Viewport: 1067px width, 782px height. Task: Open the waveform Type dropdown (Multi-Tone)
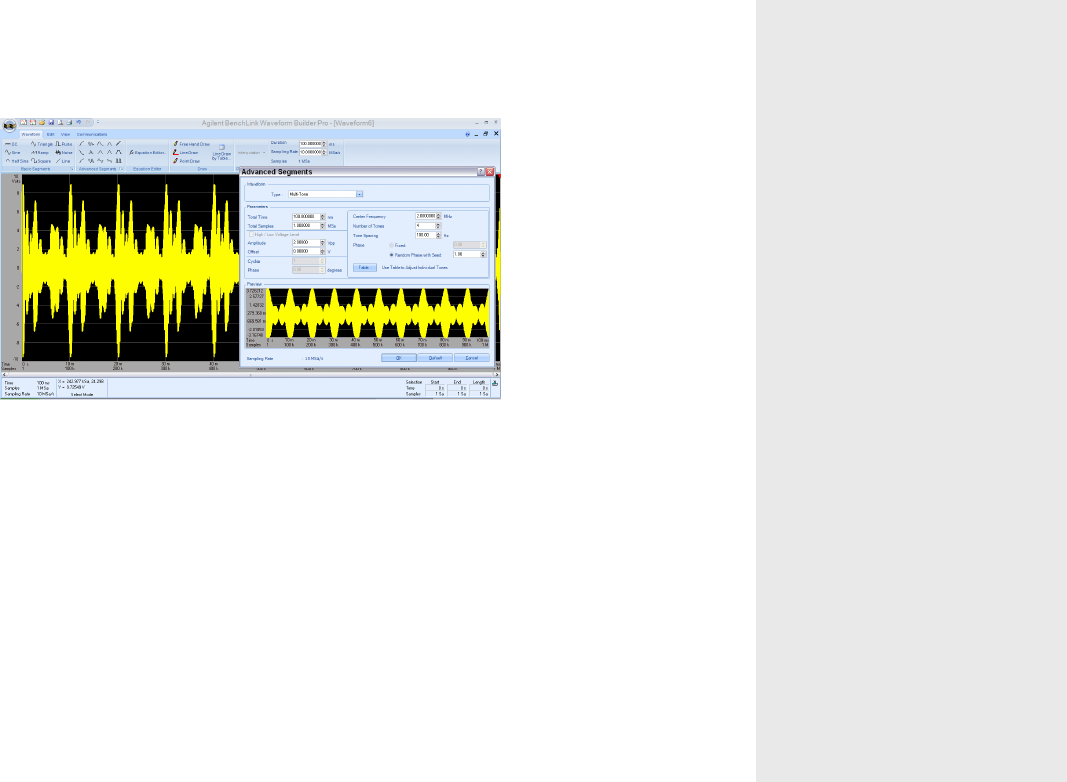pyautogui.click(x=359, y=194)
